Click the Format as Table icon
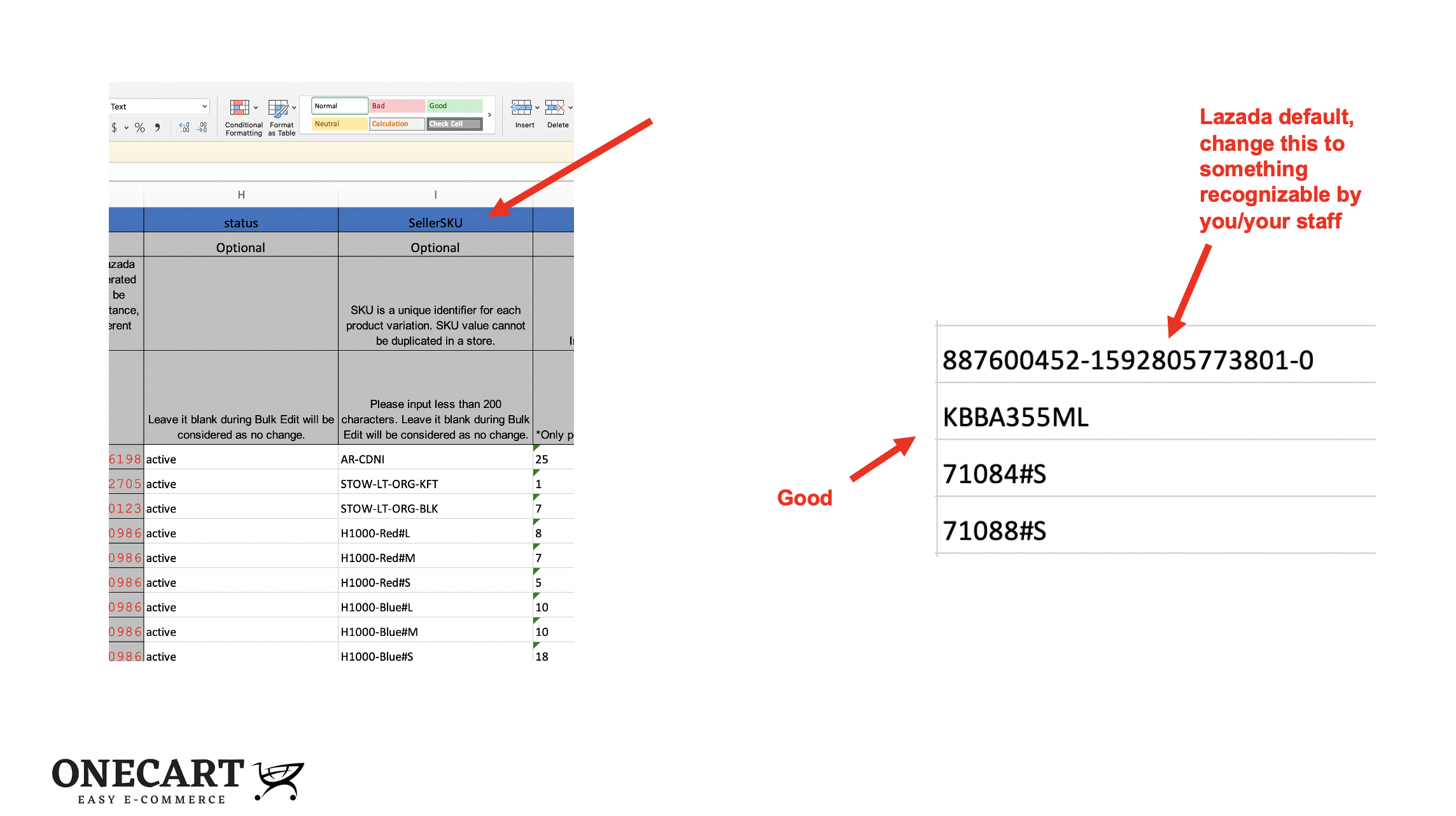Screen dimensions: 1456x816 (277, 108)
